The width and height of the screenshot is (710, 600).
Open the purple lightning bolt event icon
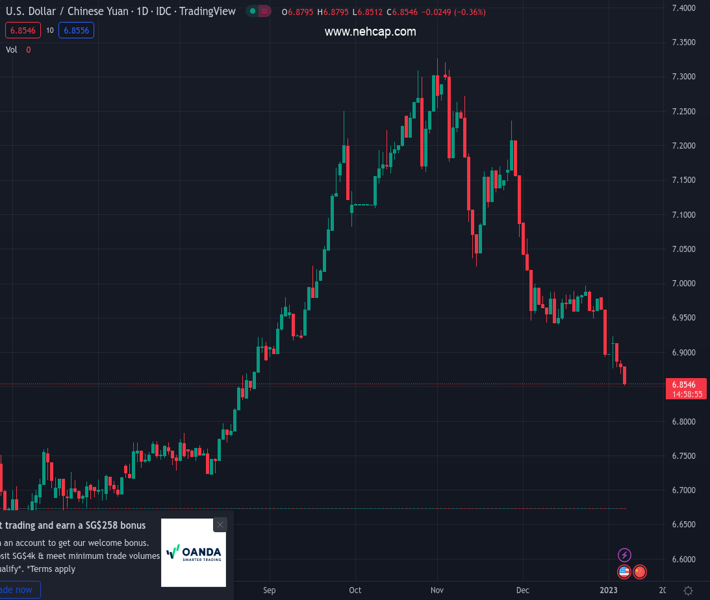pos(624,555)
